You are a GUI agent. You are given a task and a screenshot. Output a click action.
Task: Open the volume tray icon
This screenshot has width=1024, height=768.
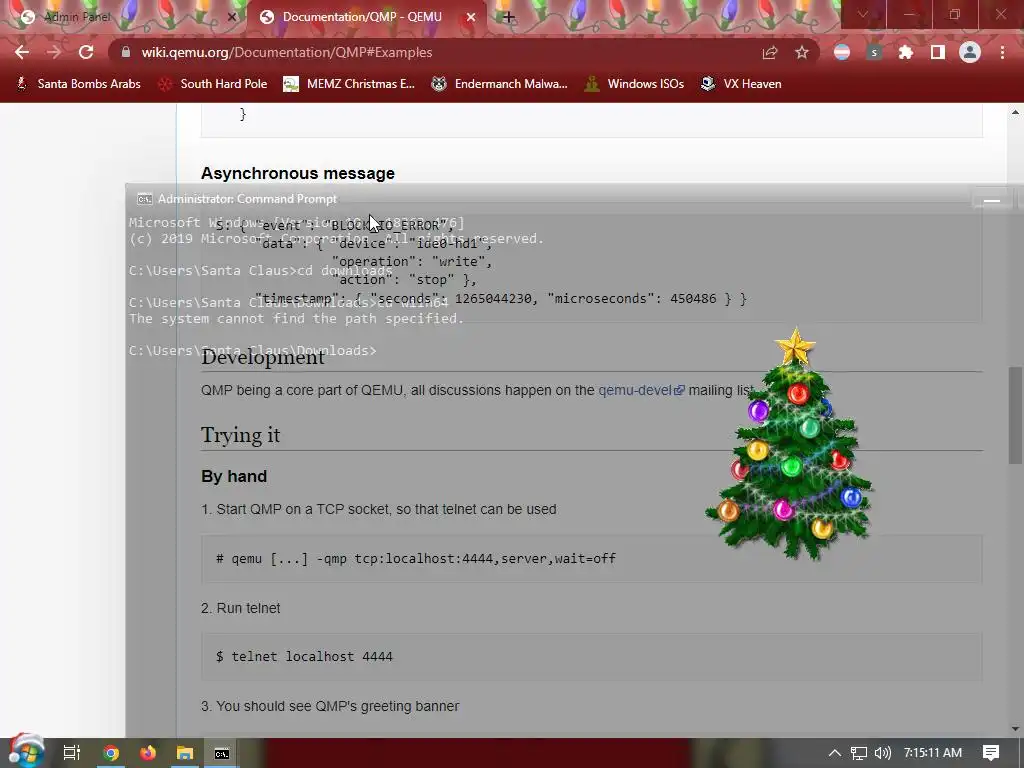coord(882,753)
